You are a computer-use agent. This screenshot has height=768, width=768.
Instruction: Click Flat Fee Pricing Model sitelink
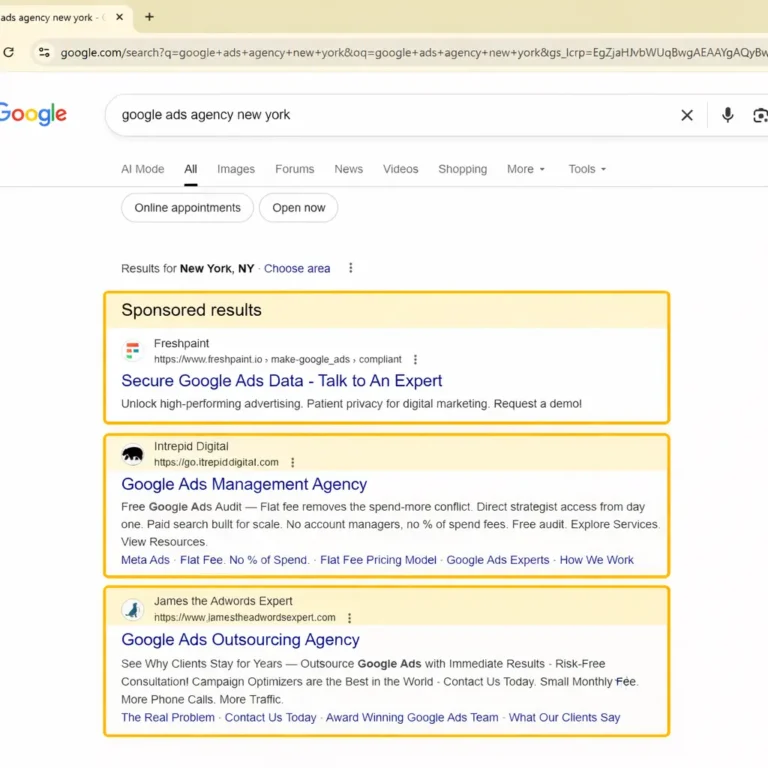point(378,560)
